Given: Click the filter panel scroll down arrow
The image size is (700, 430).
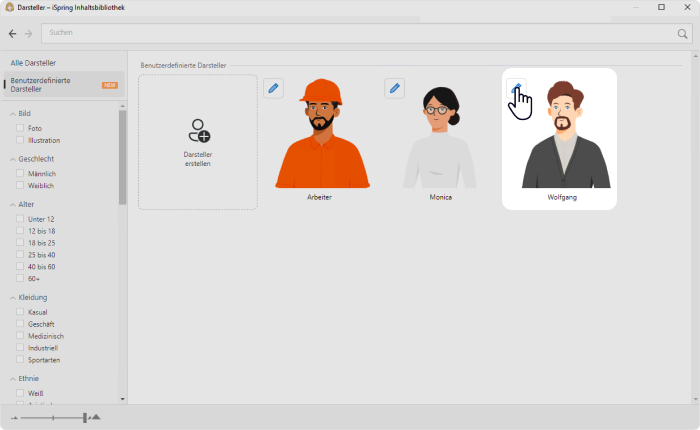Looking at the screenshot, I should coord(122,399).
